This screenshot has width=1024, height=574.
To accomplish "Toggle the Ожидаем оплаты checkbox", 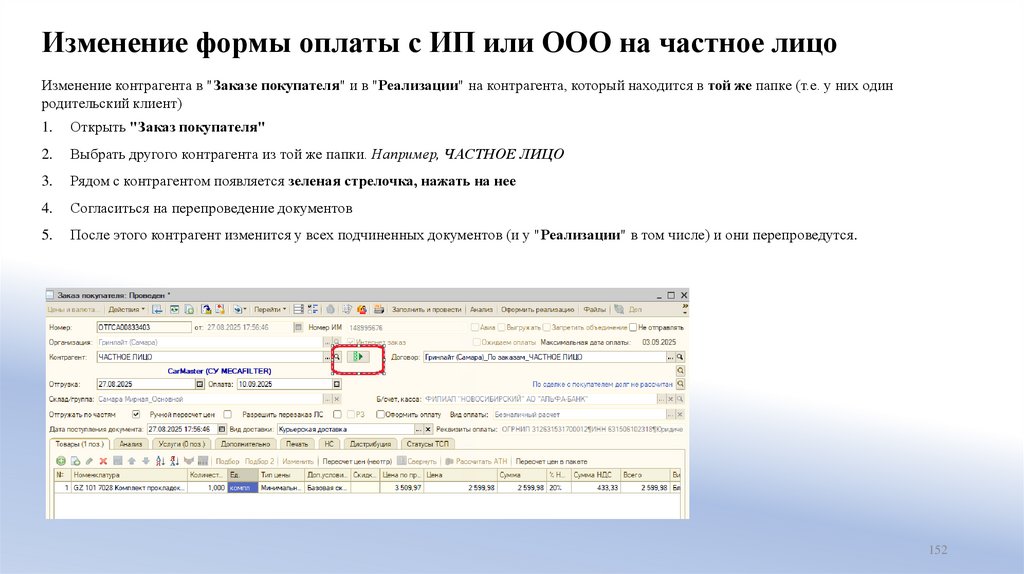I will (x=477, y=342).
